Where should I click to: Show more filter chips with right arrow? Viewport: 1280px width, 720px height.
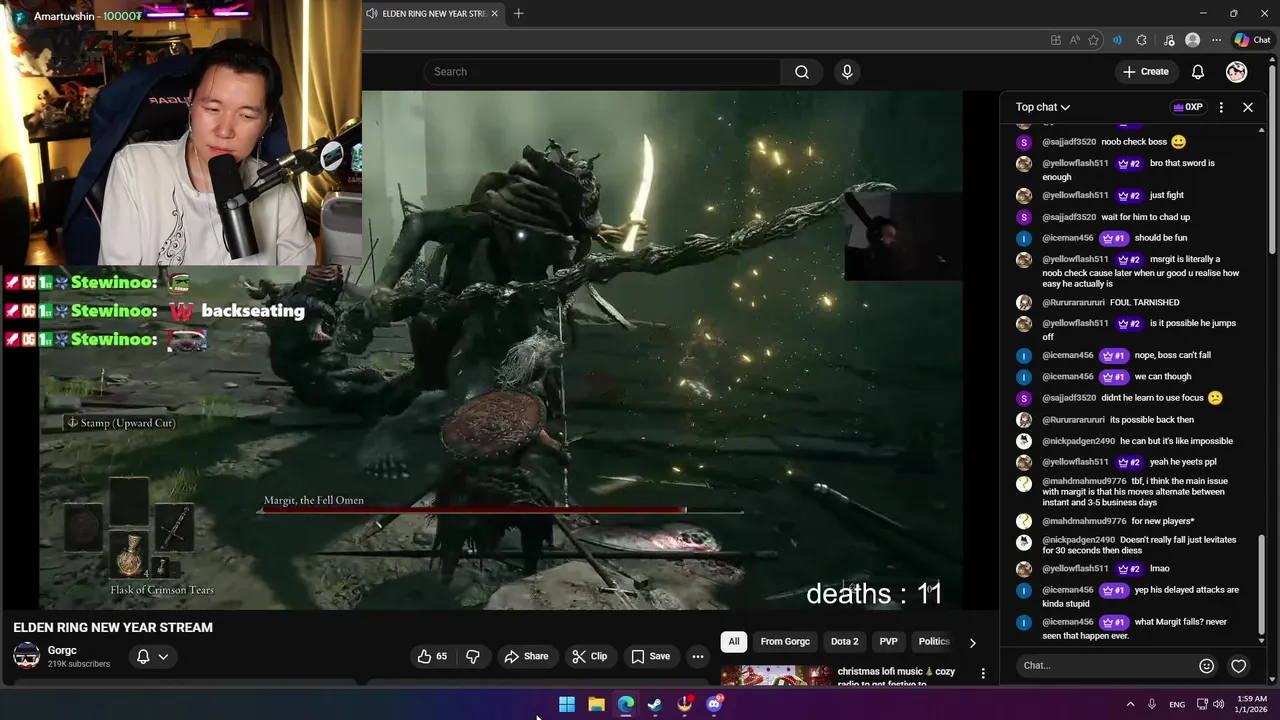click(972, 643)
